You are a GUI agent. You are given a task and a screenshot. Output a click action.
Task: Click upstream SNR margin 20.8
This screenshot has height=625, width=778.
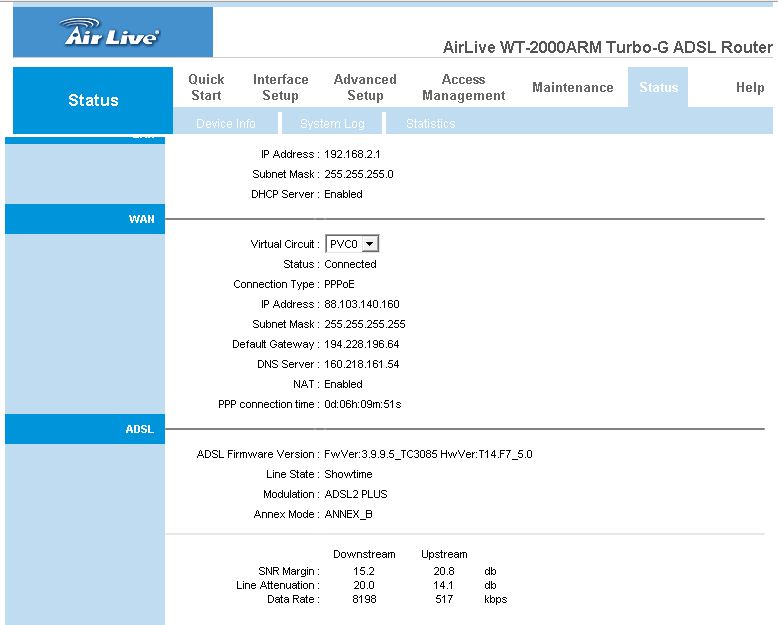[444, 571]
